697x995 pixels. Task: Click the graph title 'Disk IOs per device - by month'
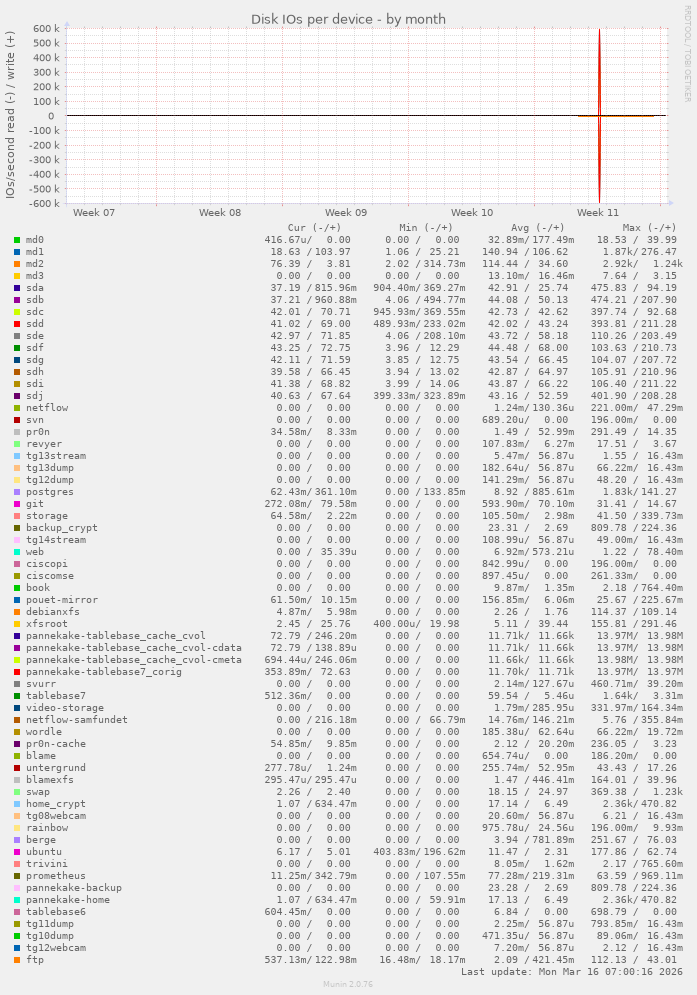click(348, 19)
